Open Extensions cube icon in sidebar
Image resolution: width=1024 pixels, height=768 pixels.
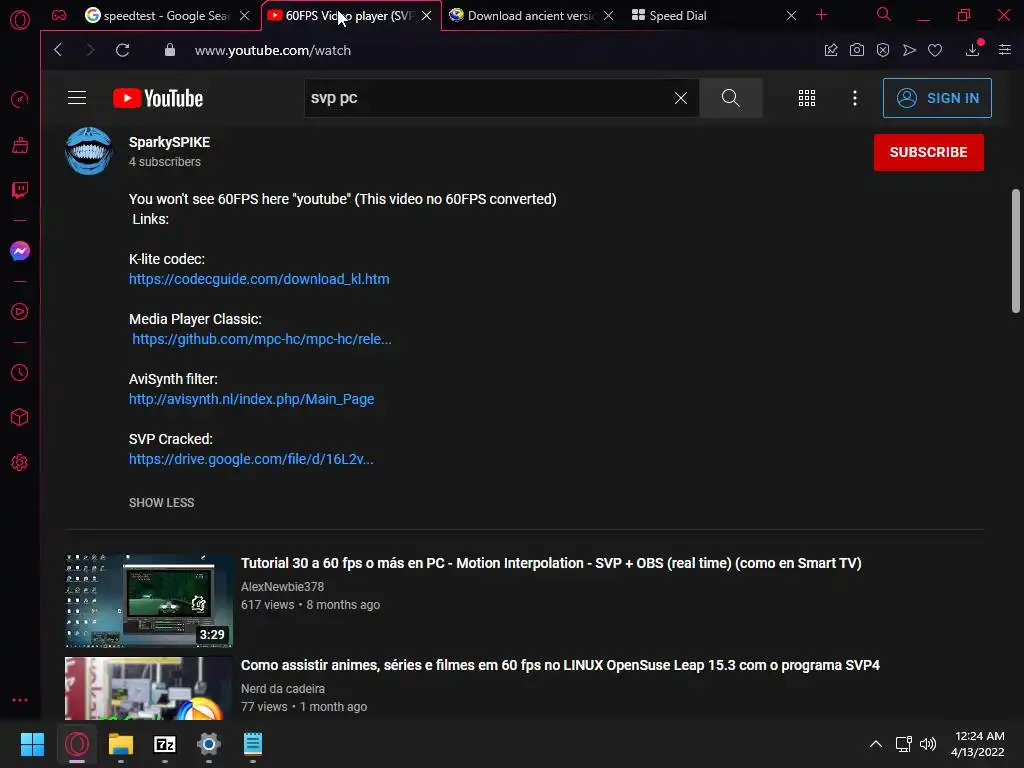(x=20, y=417)
